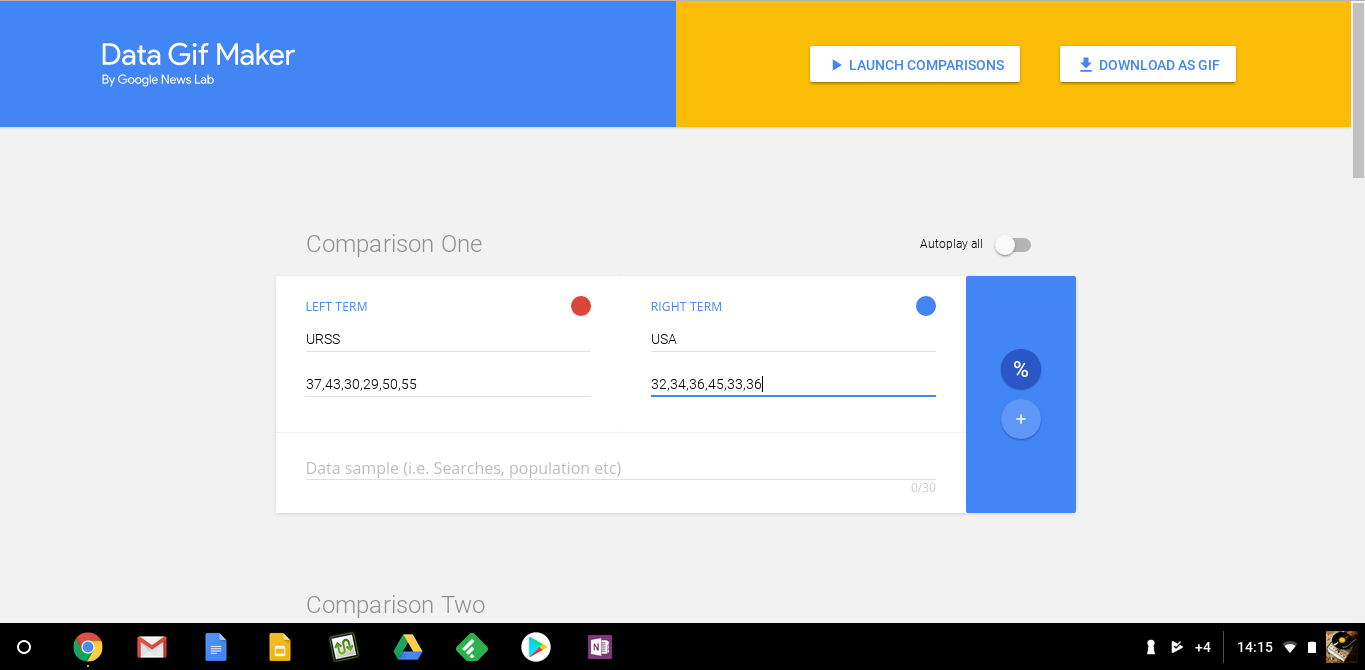This screenshot has width=1365, height=670.
Task: Click the RIGHT TERM label
Action: click(686, 307)
